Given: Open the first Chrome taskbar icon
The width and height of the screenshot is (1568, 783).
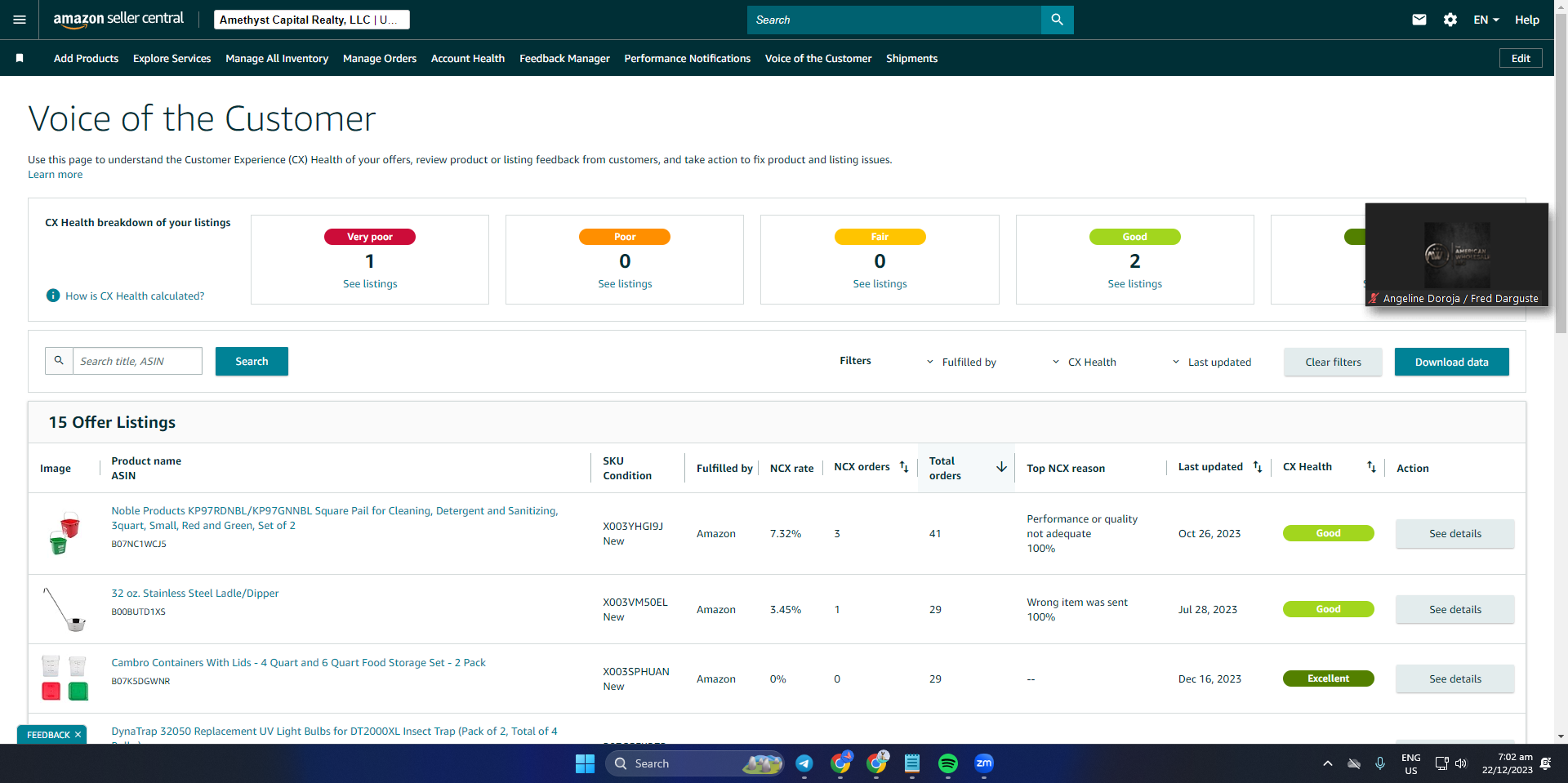Looking at the screenshot, I should point(840,763).
